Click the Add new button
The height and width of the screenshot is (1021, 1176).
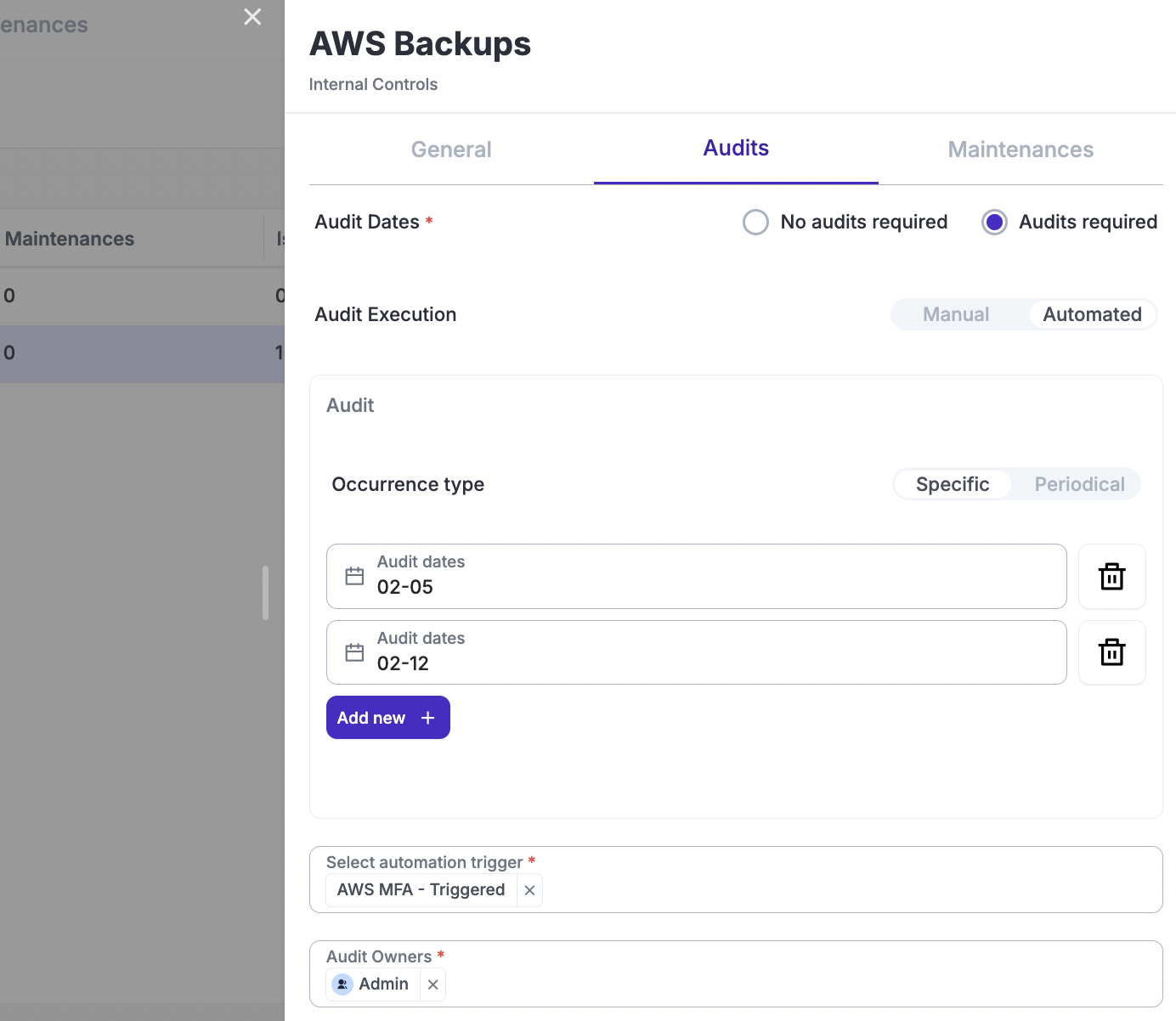[x=387, y=718]
